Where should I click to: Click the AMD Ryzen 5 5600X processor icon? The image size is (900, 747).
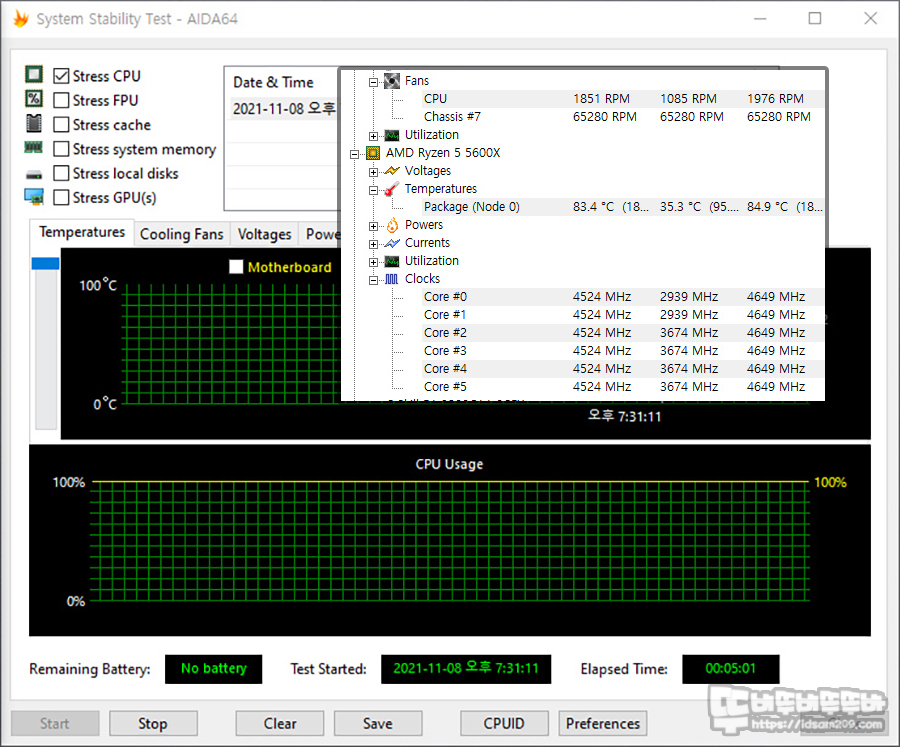pos(373,153)
